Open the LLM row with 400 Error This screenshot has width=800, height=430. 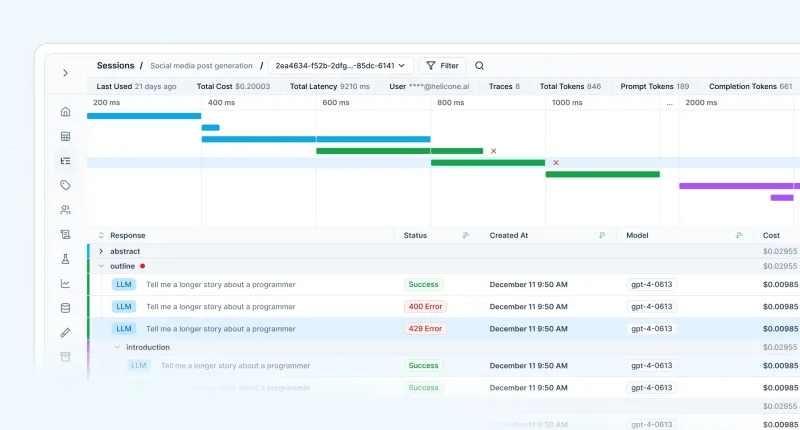tap(444, 307)
